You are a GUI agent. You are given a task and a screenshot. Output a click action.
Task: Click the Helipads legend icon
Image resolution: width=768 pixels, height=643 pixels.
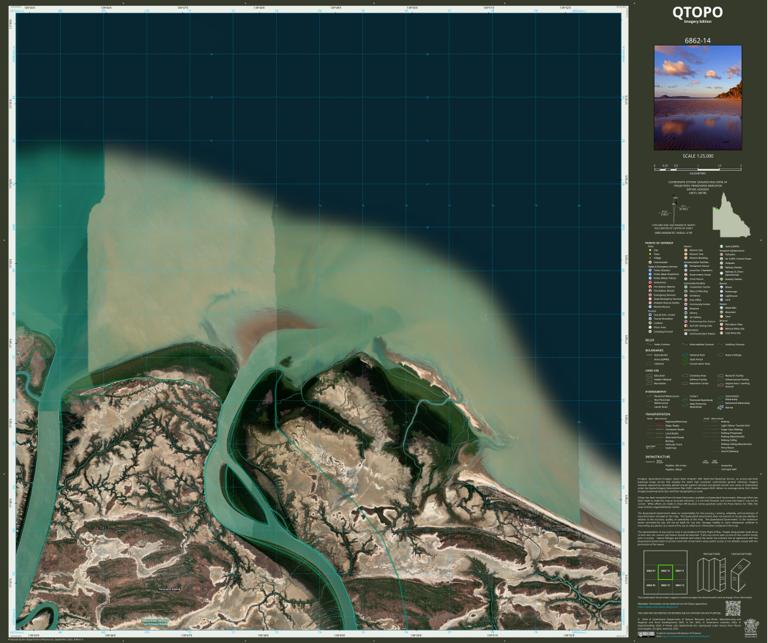(x=721, y=263)
